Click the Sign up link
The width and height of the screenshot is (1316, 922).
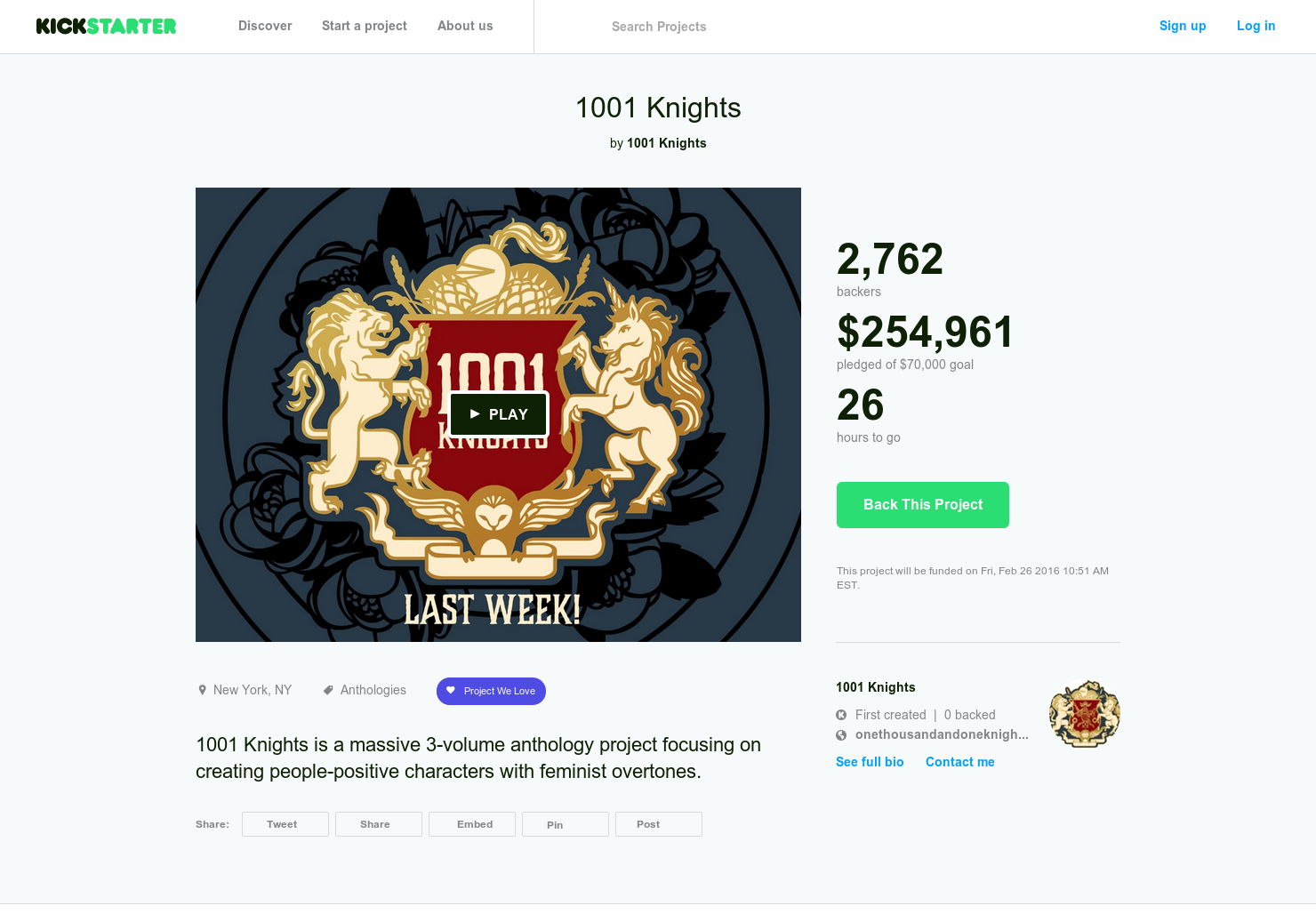[1183, 26]
